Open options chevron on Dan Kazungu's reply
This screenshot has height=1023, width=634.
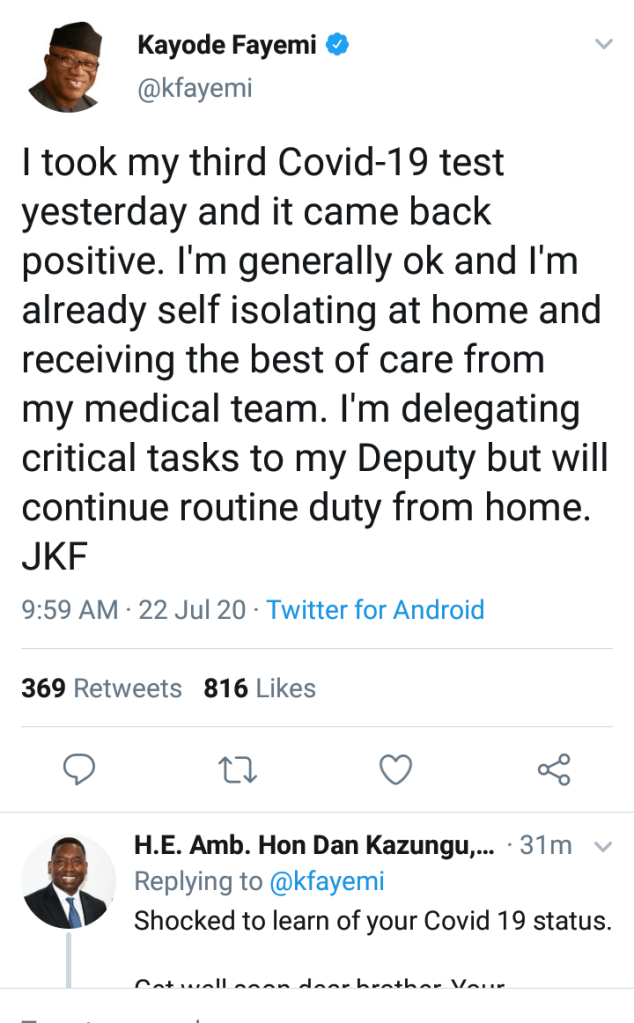point(603,846)
